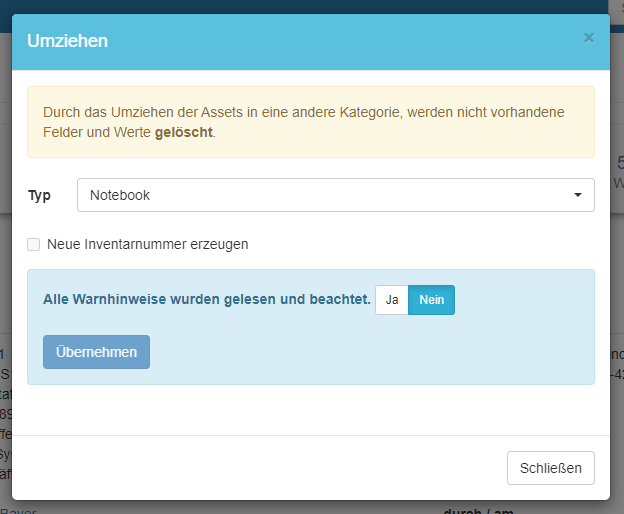Click the bold word 'gelöscht' in the warning
This screenshot has width=624, height=514.
(184, 131)
